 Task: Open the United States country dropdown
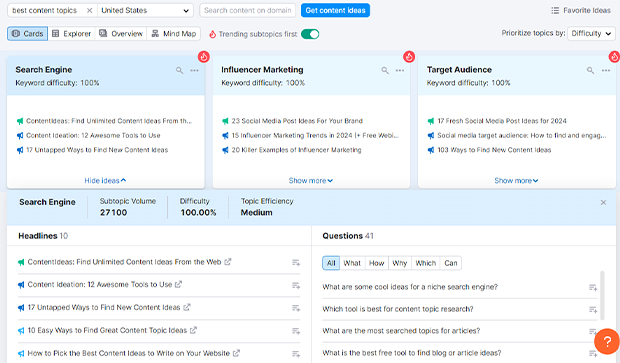[x=145, y=11]
